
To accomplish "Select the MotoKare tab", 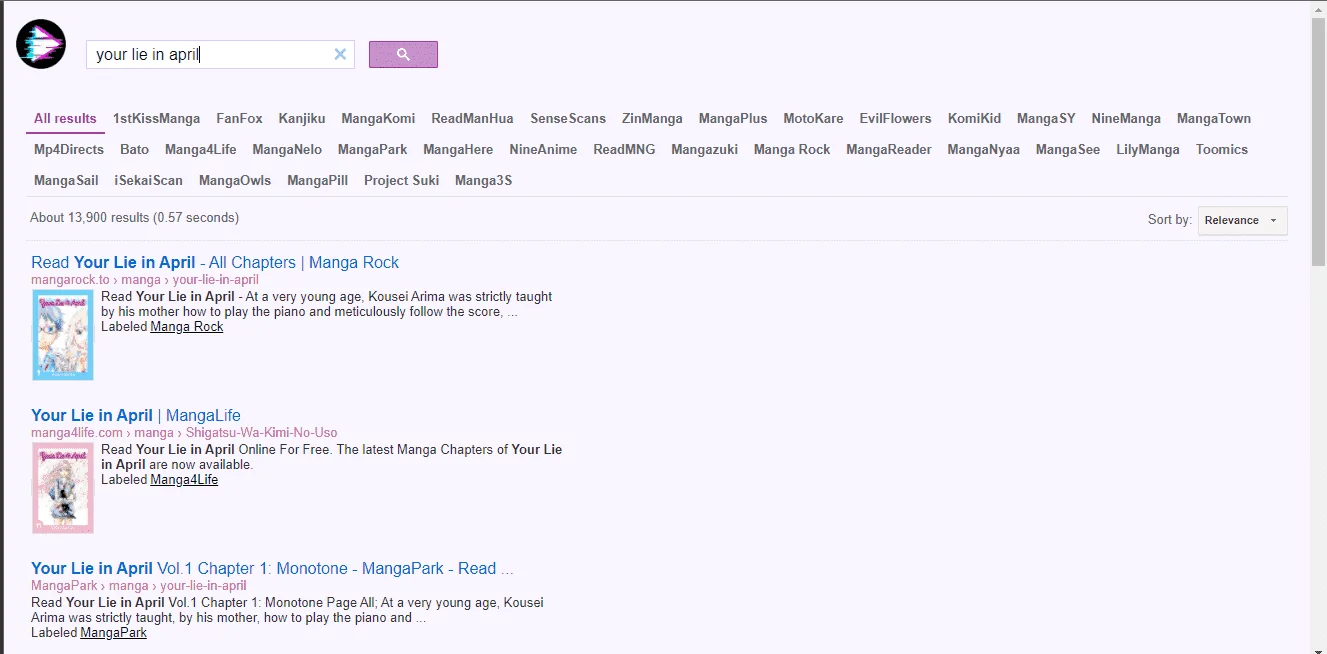I will [813, 118].
